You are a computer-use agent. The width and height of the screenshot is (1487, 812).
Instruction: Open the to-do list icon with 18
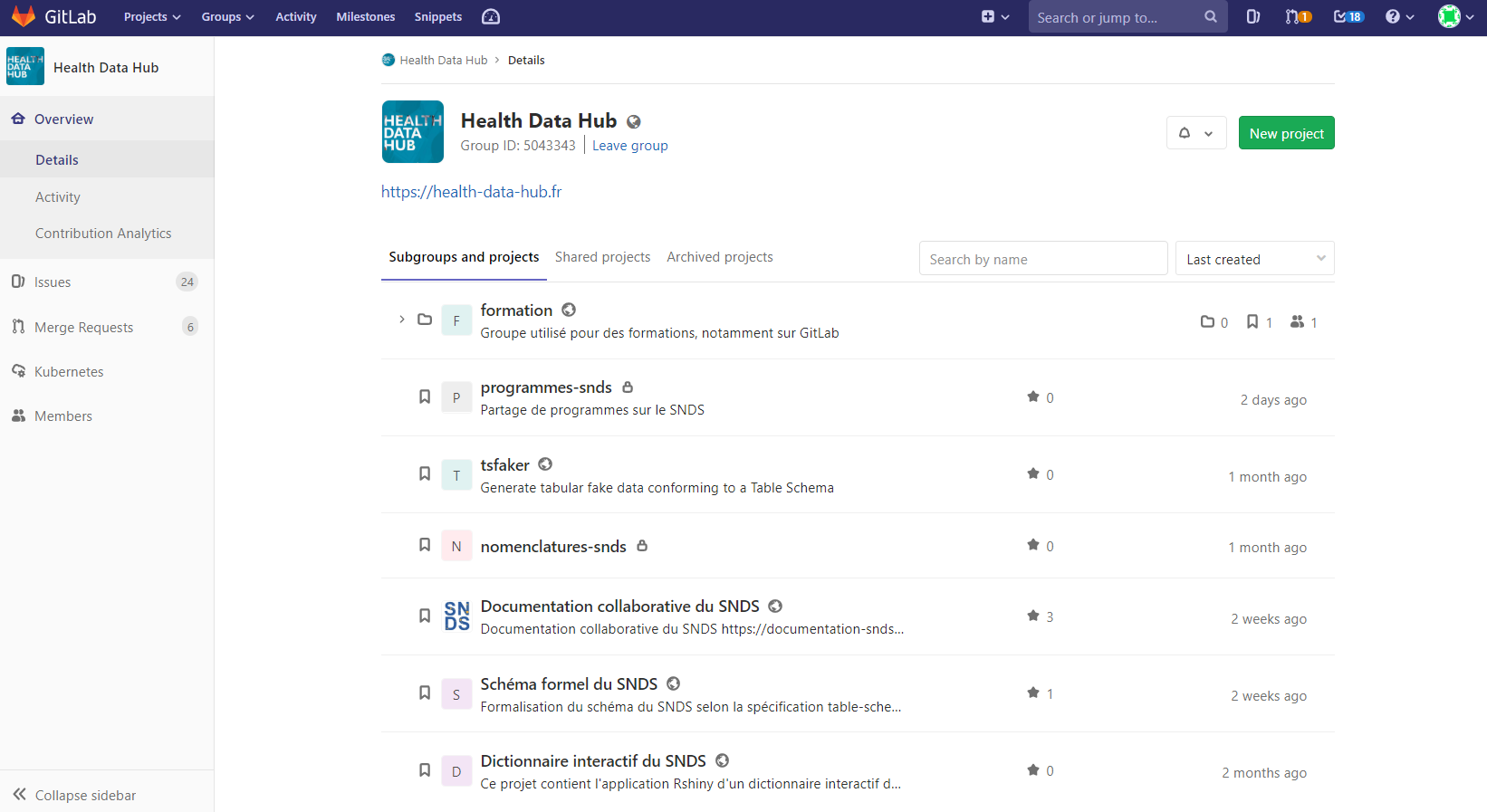[1348, 17]
